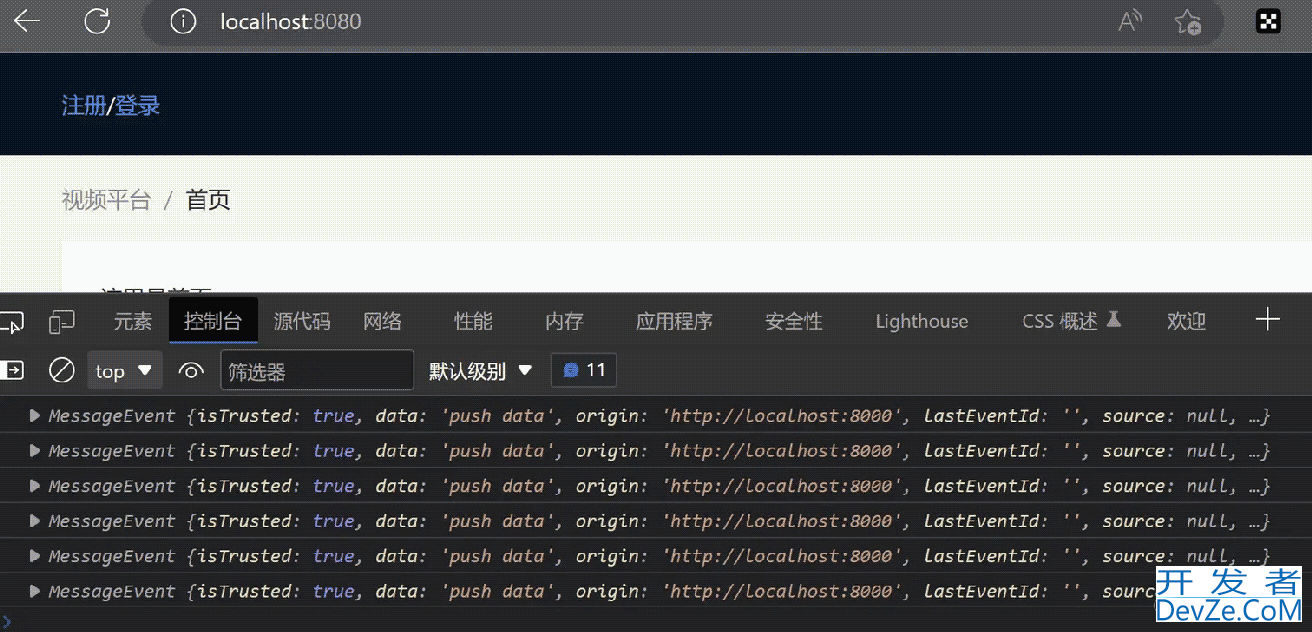Add page to favorites star icon
This screenshot has height=632, width=1312.
tap(1188, 22)
